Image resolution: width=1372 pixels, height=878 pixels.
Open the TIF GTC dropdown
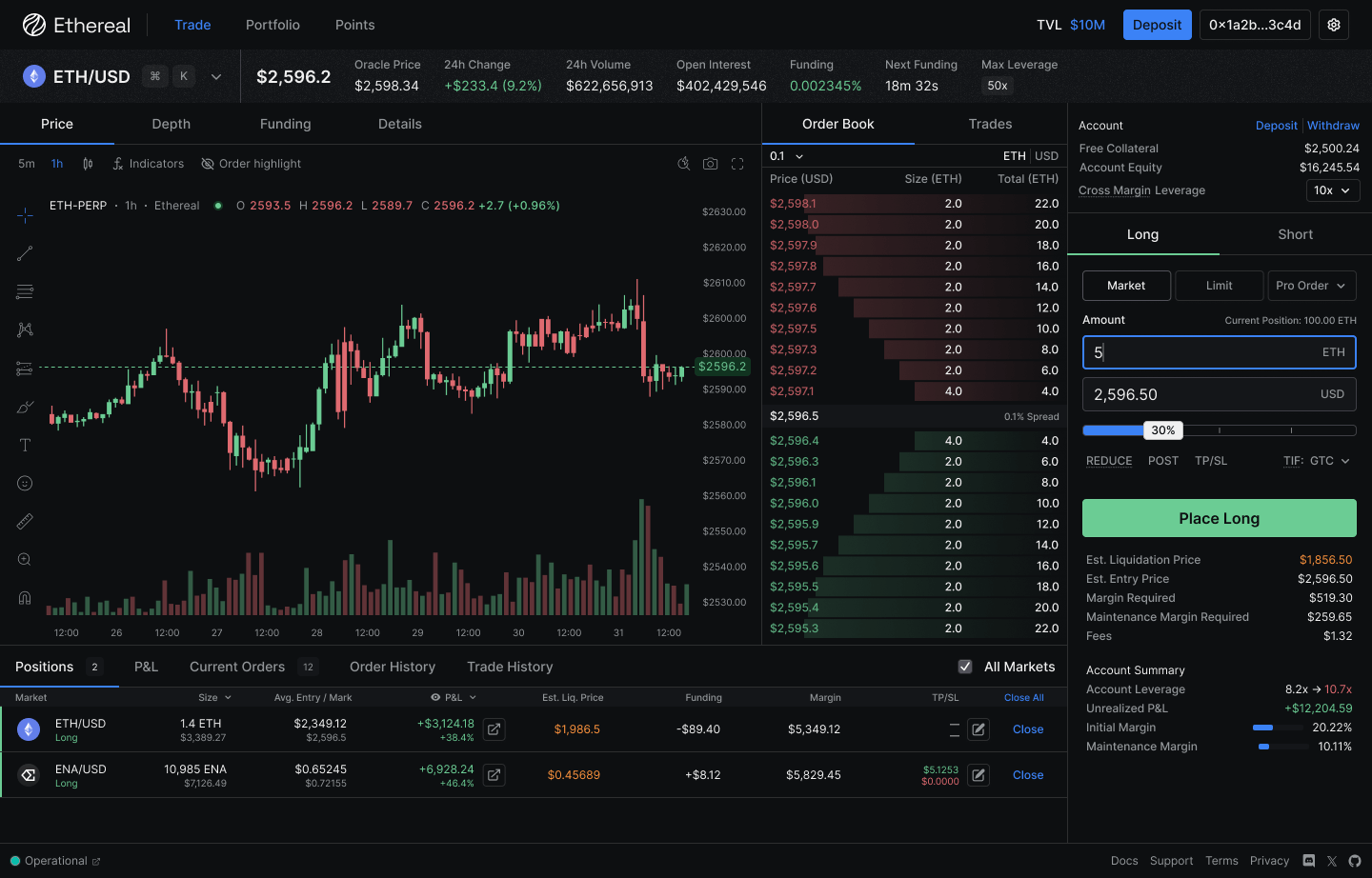1317,461
